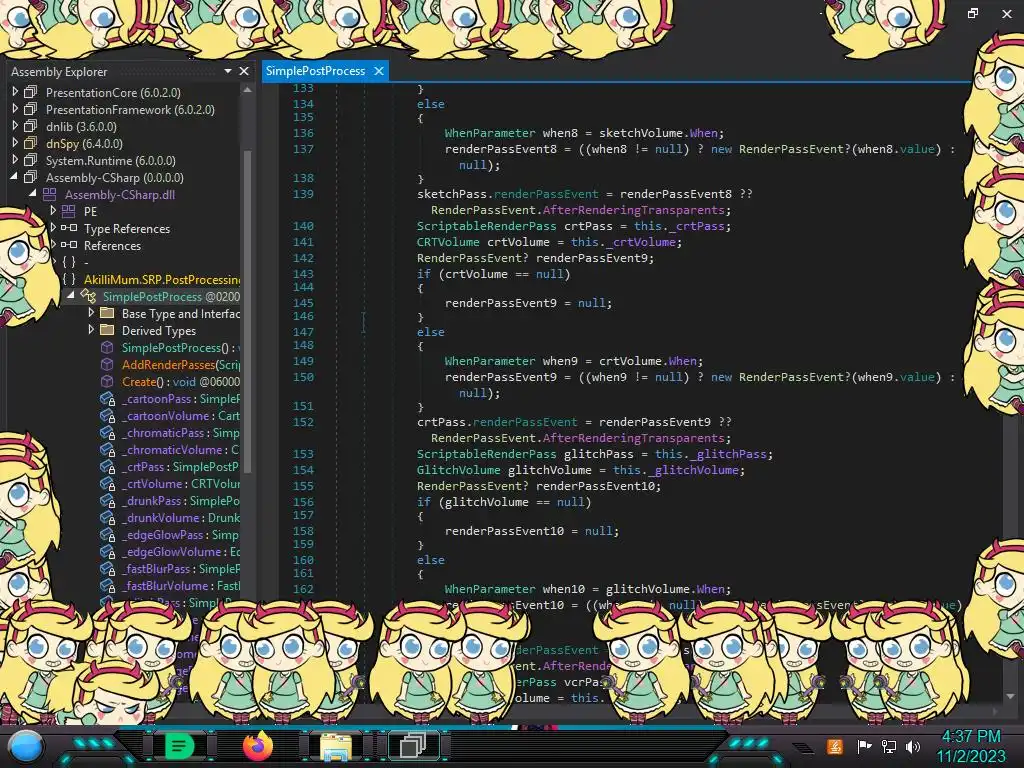This screenshot has height=768, width=1024.
Task: Expand the PresentationCore (6.0.2.0) node
Action: pyautogui.click(x=15, y=91)
